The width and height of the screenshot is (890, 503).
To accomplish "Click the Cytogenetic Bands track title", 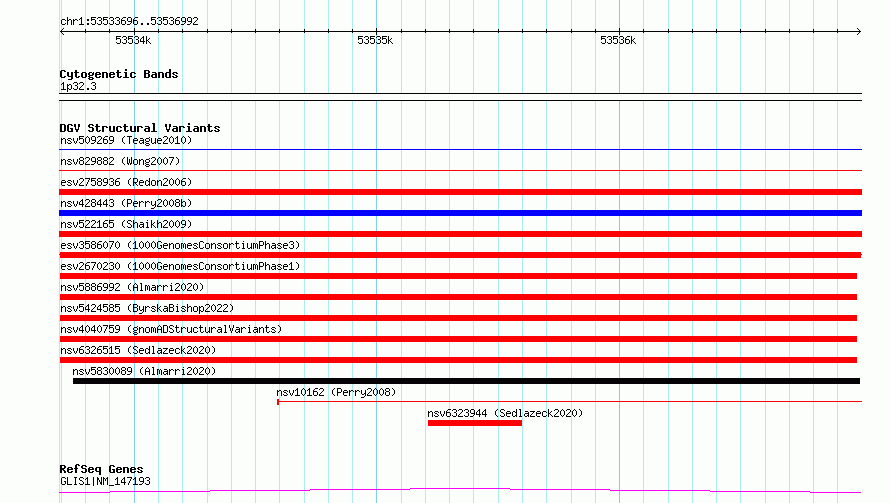I will (x=119, y=74).
